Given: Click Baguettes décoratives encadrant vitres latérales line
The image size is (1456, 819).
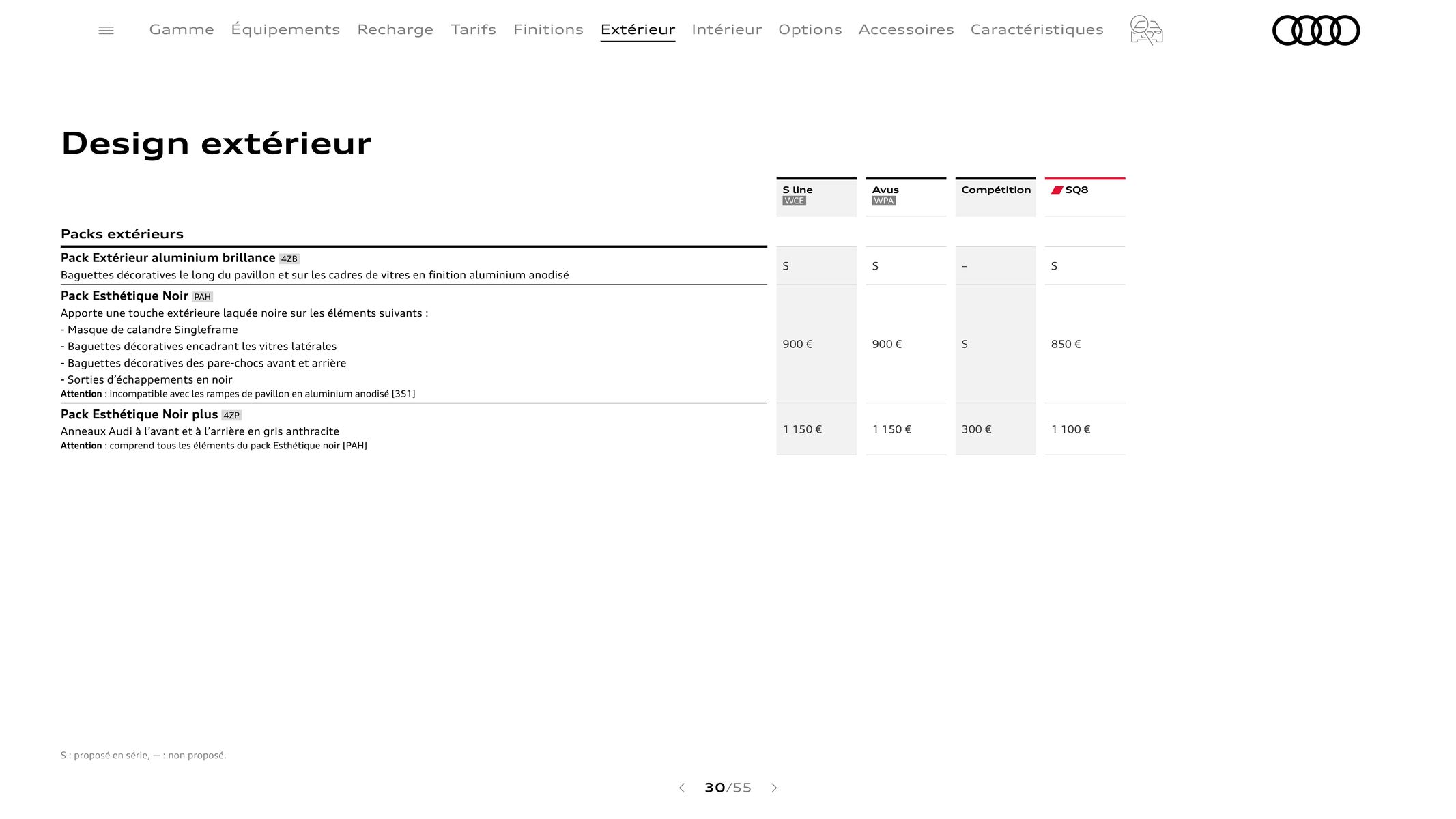Looking at the screenshot, I should point(199,347).
